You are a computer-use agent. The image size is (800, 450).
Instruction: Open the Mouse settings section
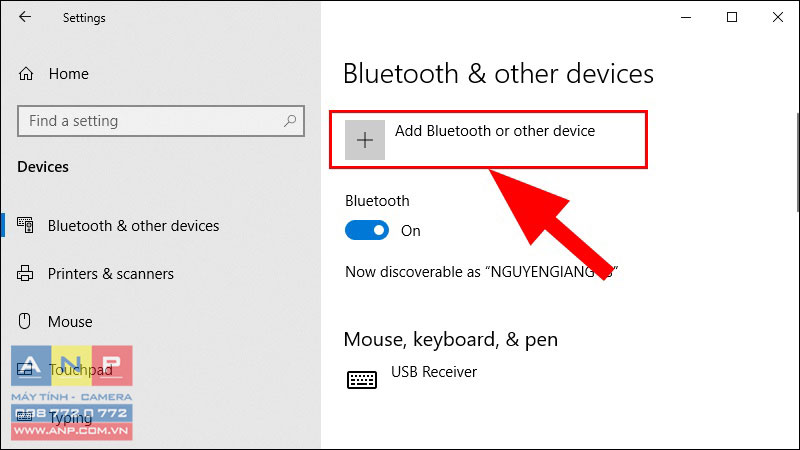click(x=70, y=322)
